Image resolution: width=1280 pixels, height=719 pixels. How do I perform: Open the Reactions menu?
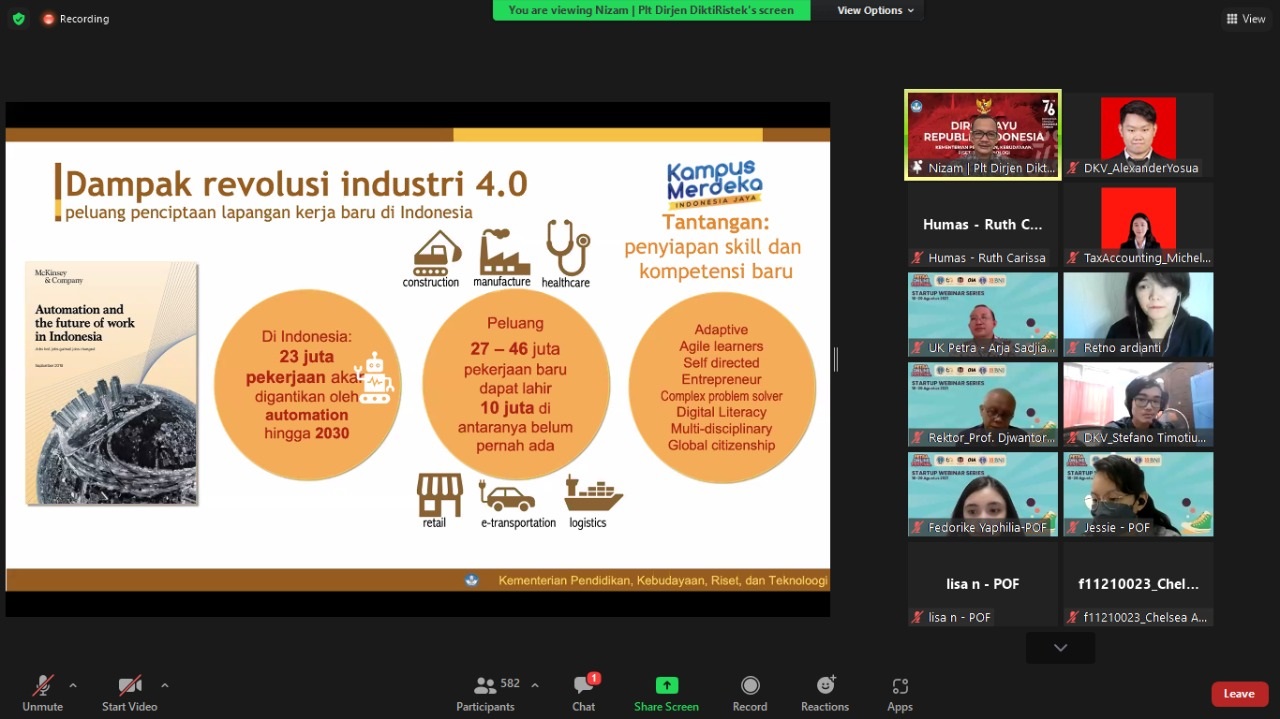point(825,693)
